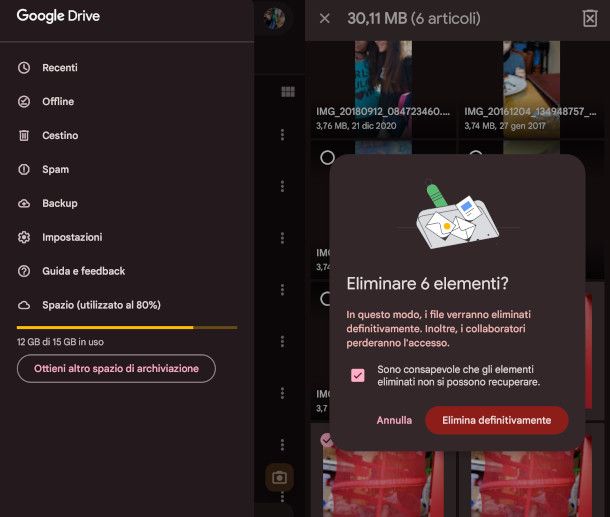Close the 6 articoli selection bar

tap(324, 18)
